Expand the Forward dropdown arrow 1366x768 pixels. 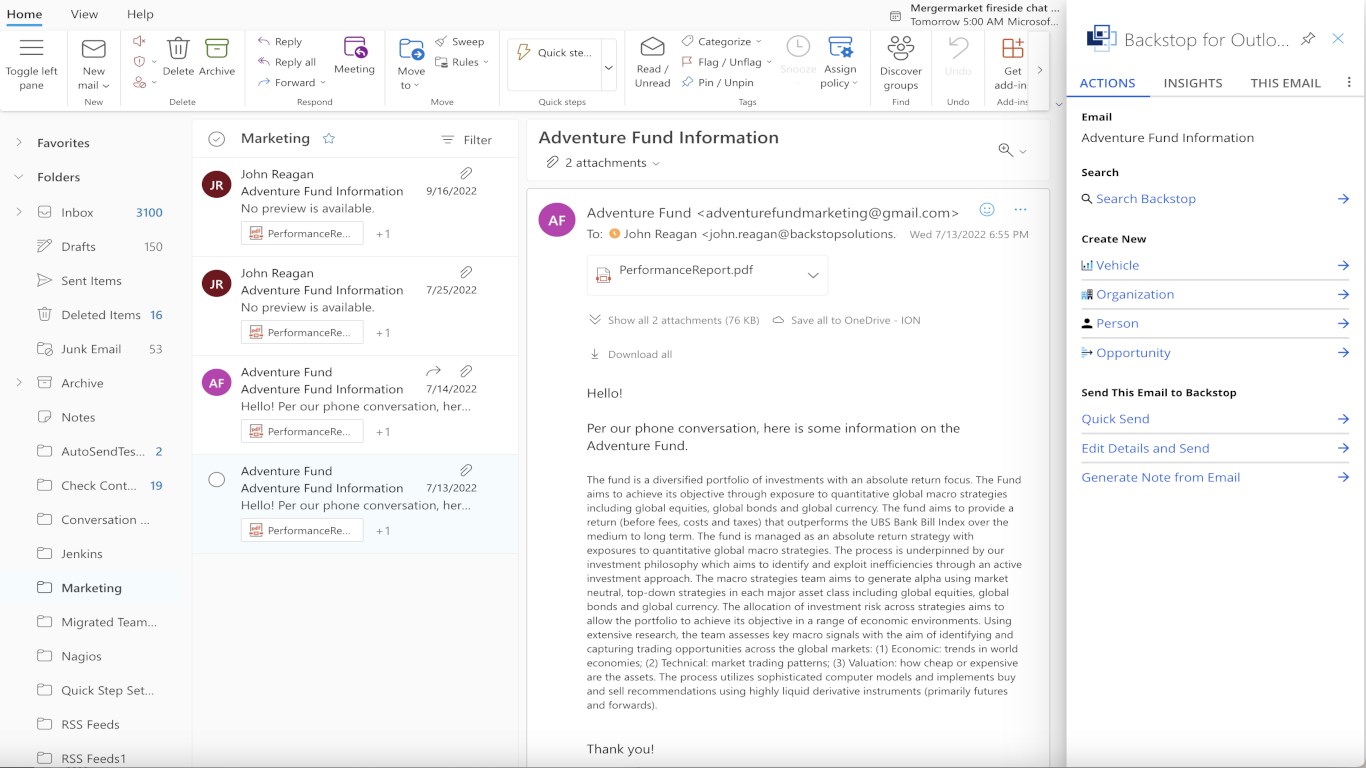coord(323,83)
